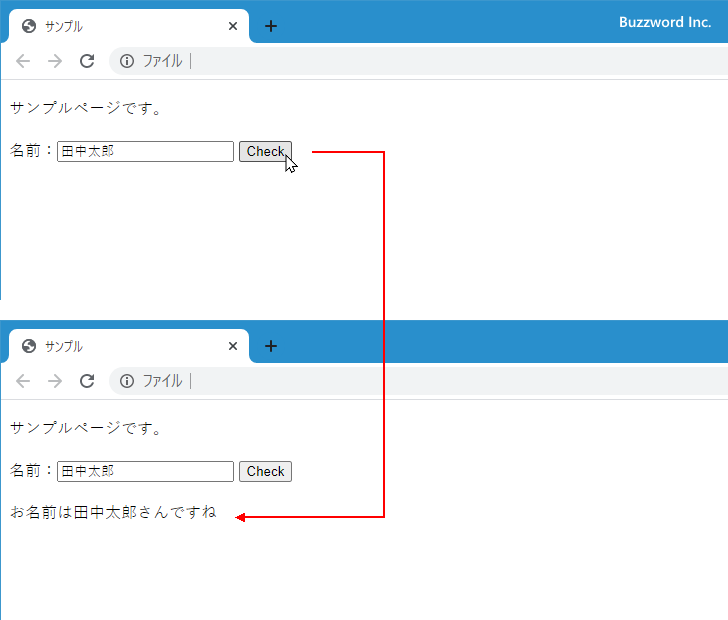Image resolution: width=728 pixels, height=620 pixels.
Task: Click the forward arrow in the upper browser window
Action: point(55,61)
